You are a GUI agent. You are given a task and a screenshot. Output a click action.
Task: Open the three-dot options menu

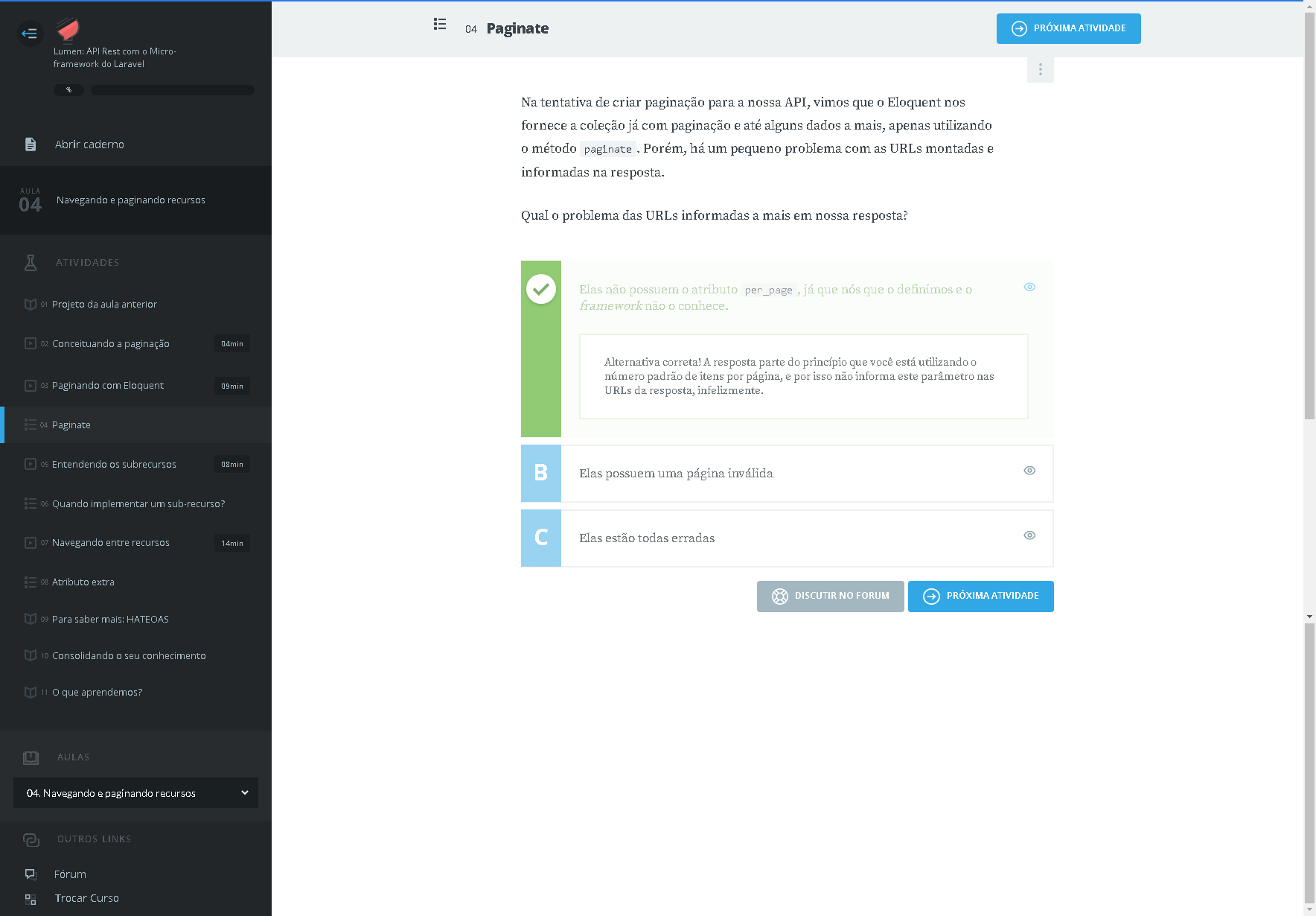pos(1040,70)
